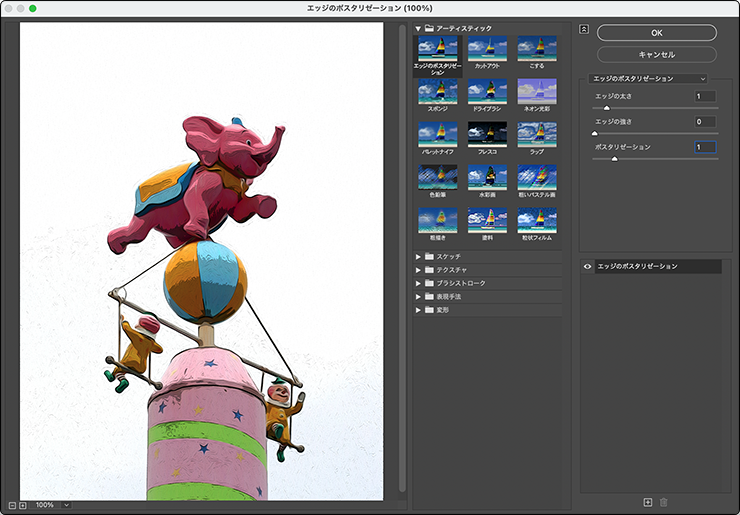Open the エッジのポスタリゼーション filter dropdown
The width and height of the screenshot is (740, 515).
pyautogui.click(x=648, y=78)
